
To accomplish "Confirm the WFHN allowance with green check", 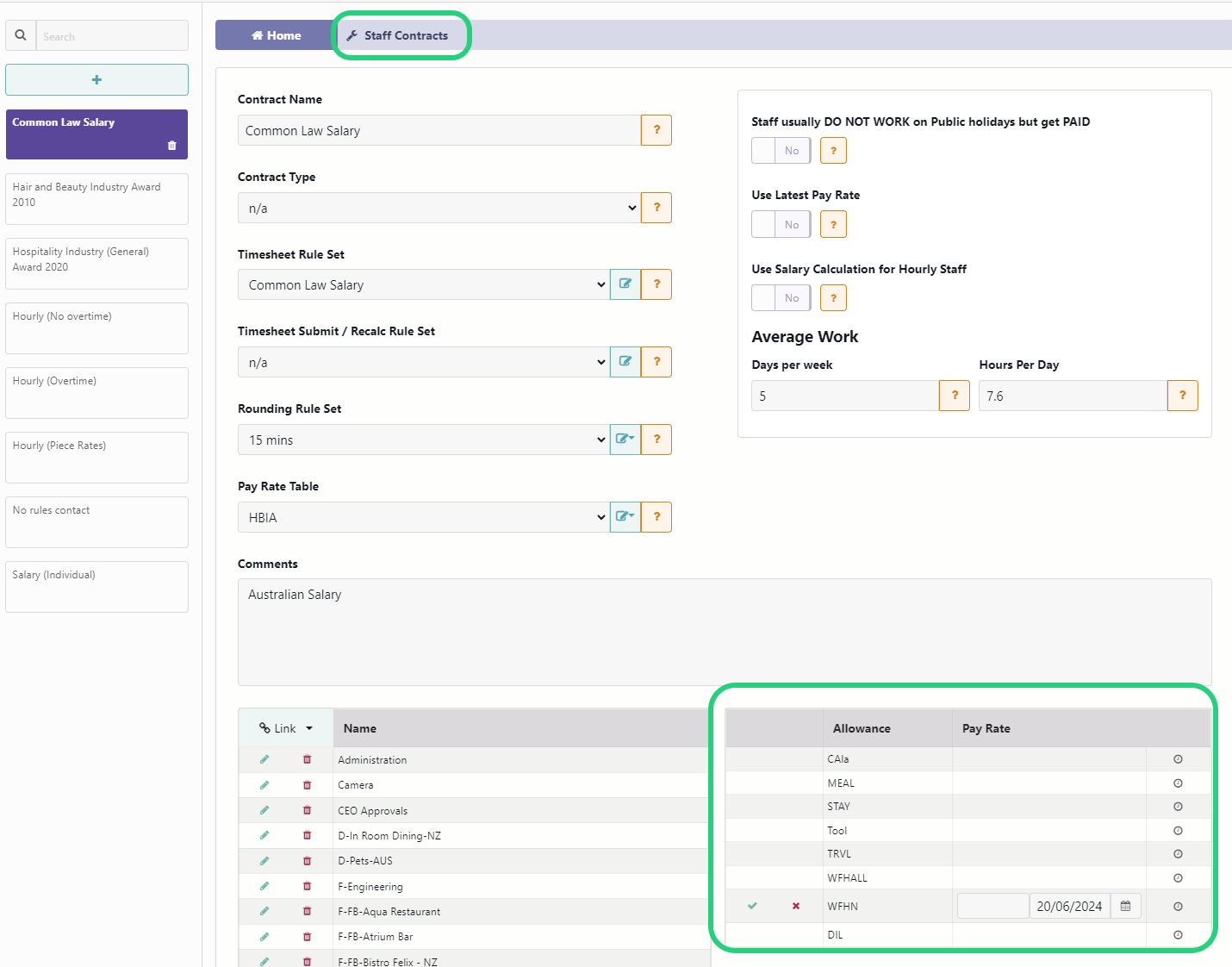I will (x=752, y=906).
